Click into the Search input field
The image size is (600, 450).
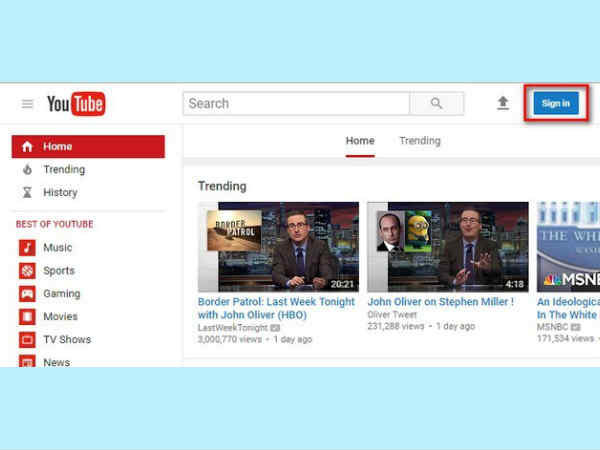297,103
